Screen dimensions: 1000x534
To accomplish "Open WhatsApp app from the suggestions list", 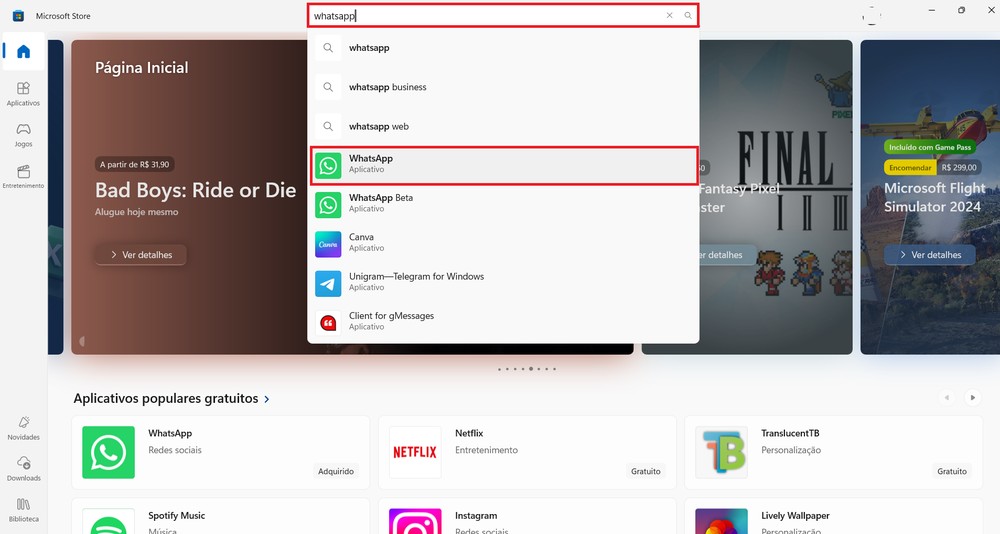I will pos(503,166).
